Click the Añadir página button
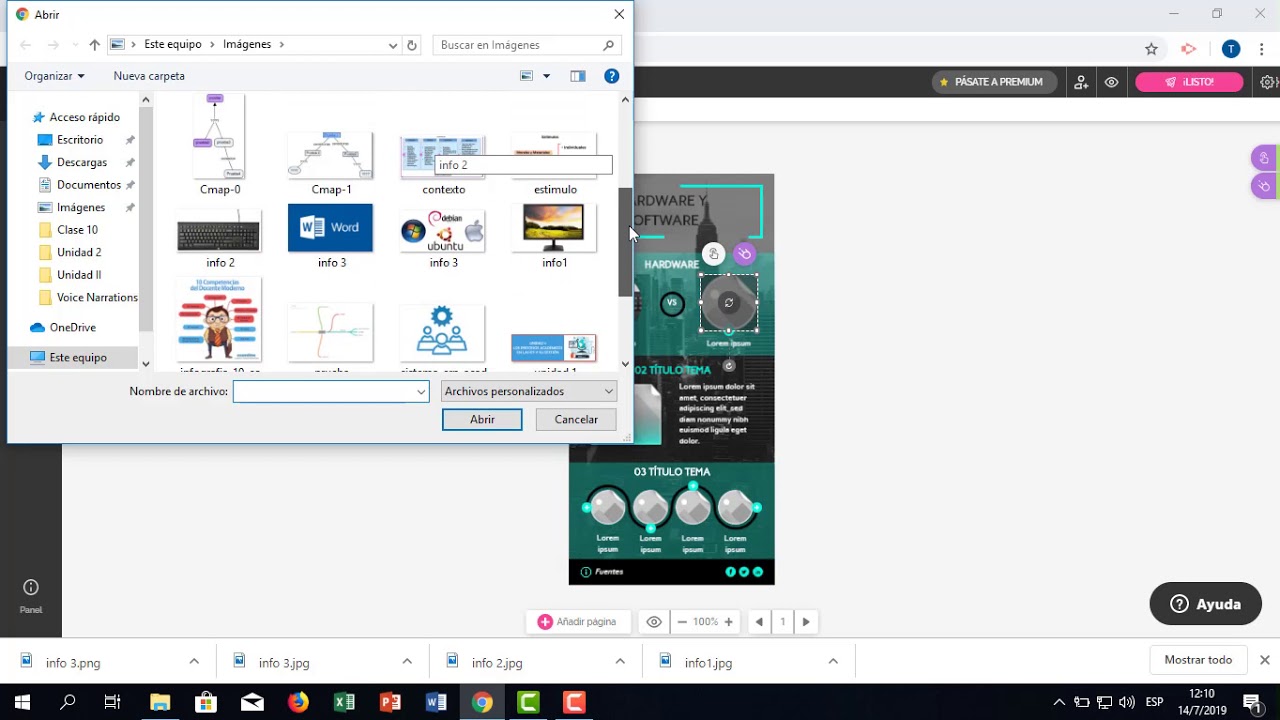The height and width of the screenshot is (720, 1280). click(577, 622)
